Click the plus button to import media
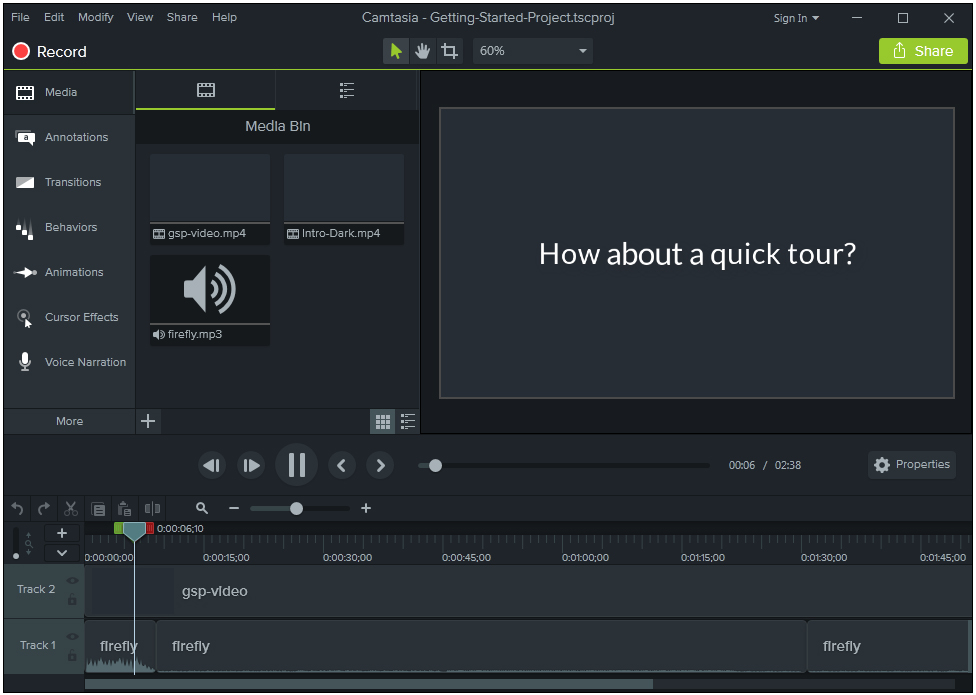 pyautogui.click(x=148, y=421)
